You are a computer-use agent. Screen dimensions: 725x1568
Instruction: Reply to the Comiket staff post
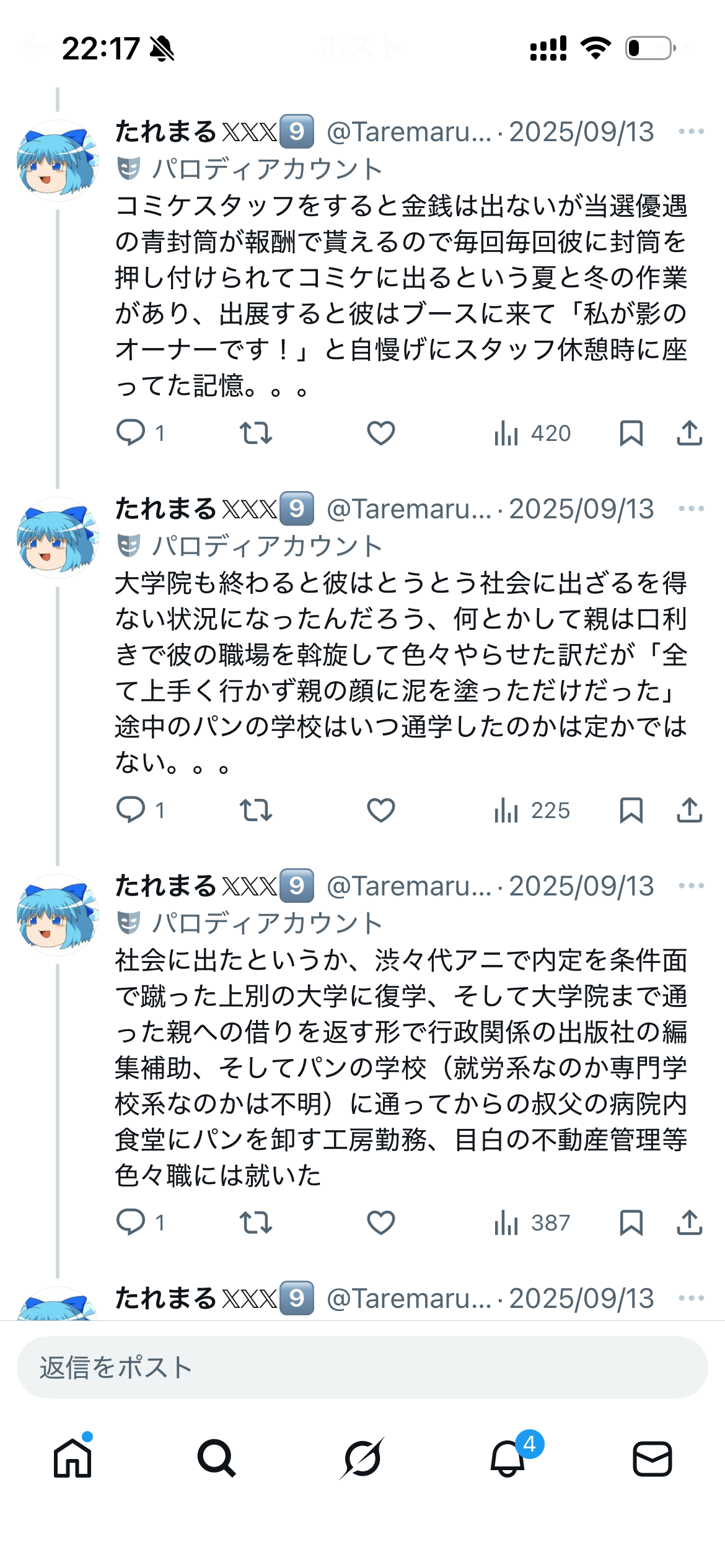[x=131, y=433]
